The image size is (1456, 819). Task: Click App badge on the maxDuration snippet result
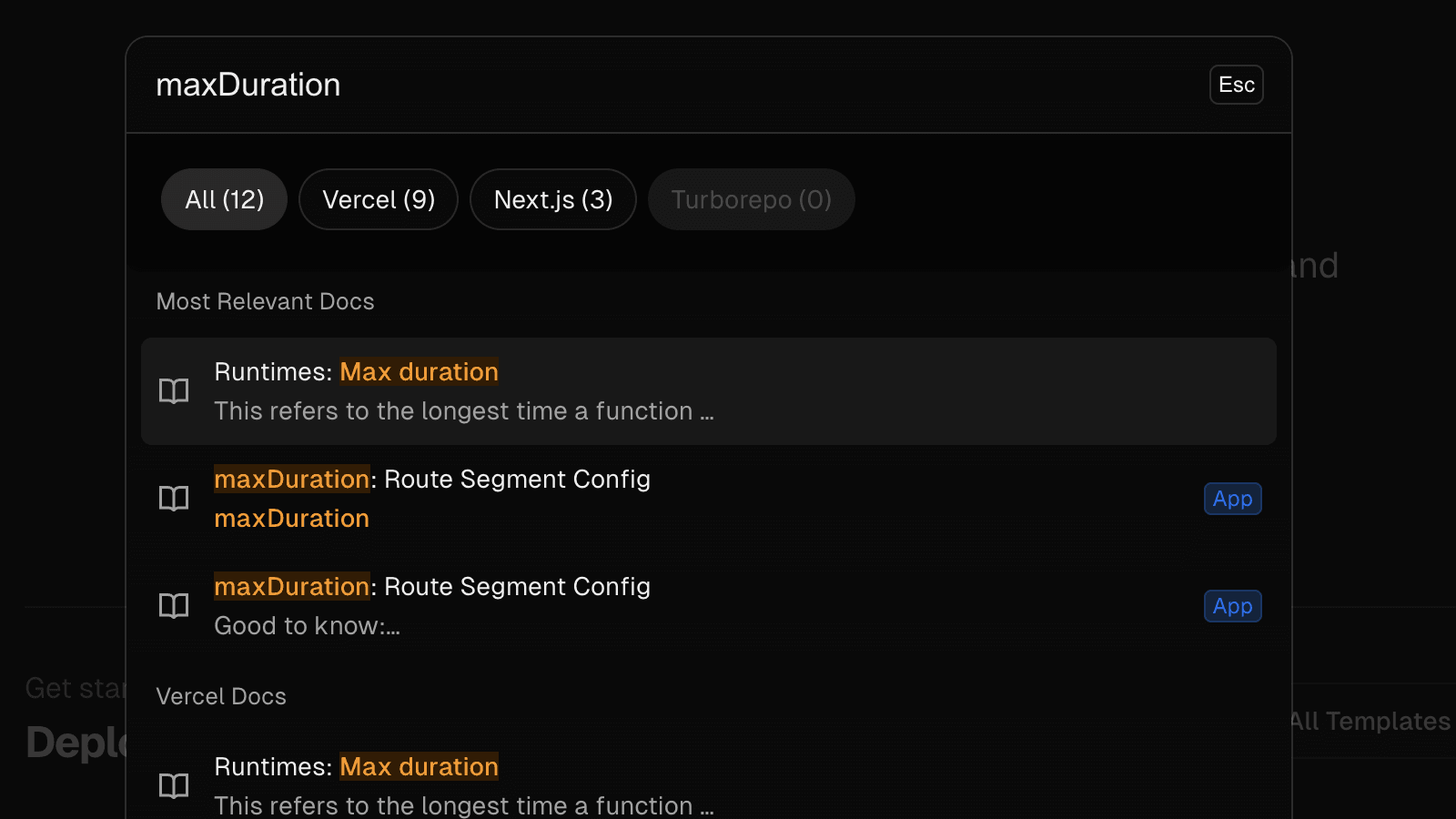click(1232, 499)
